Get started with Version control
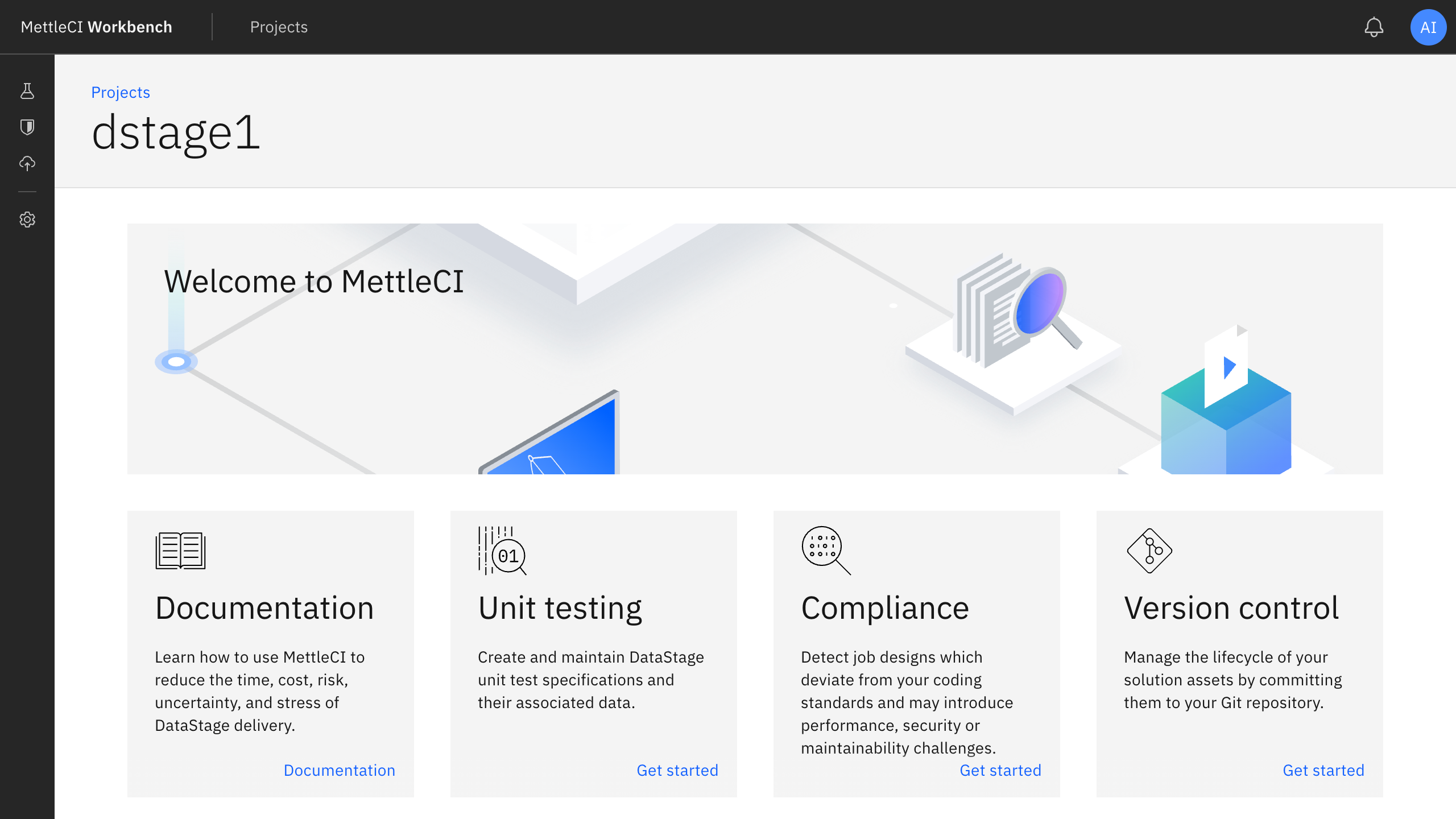 (1323, 770)
